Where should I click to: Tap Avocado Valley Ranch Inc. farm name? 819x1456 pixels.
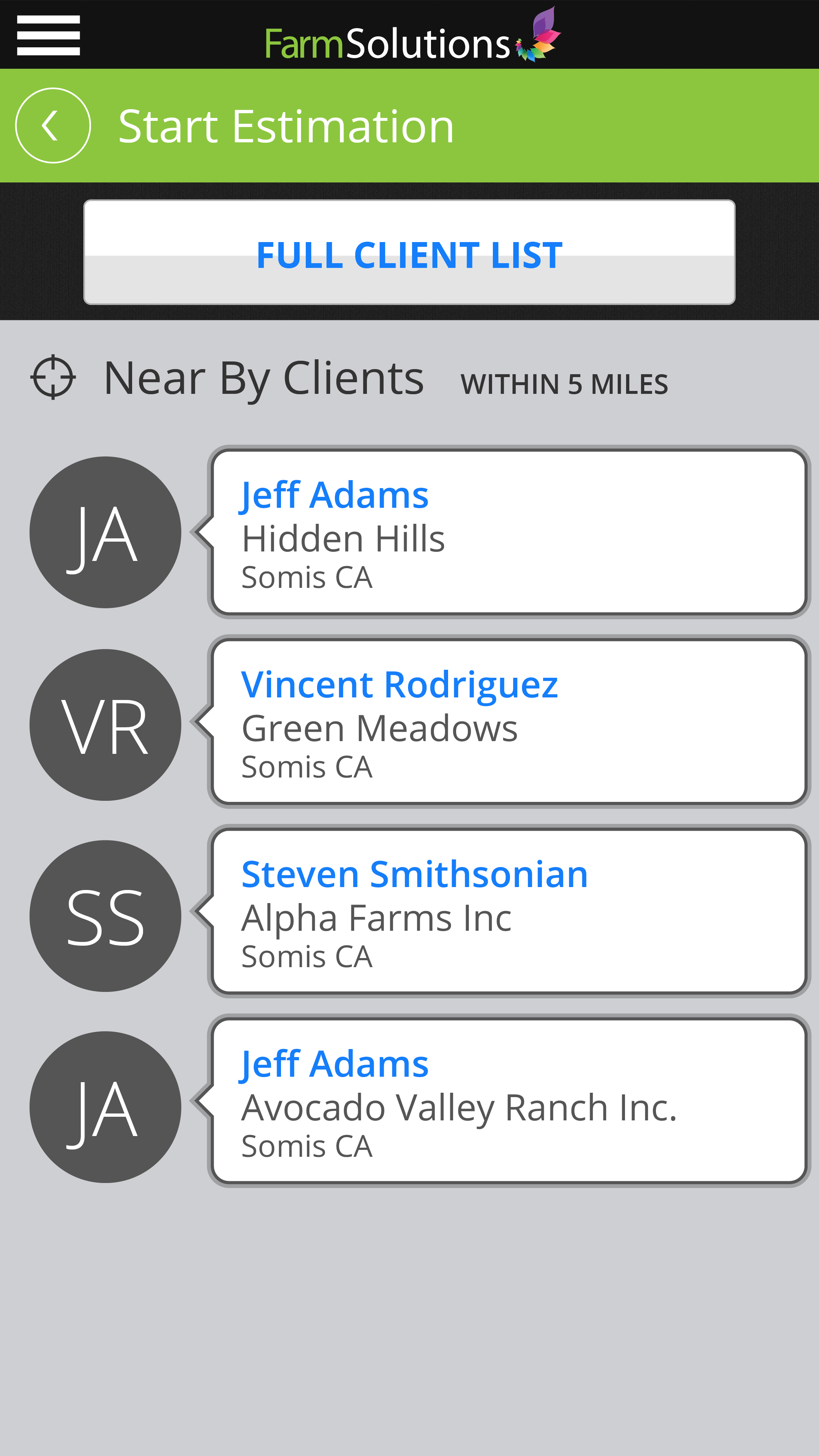coord(458,1107)
